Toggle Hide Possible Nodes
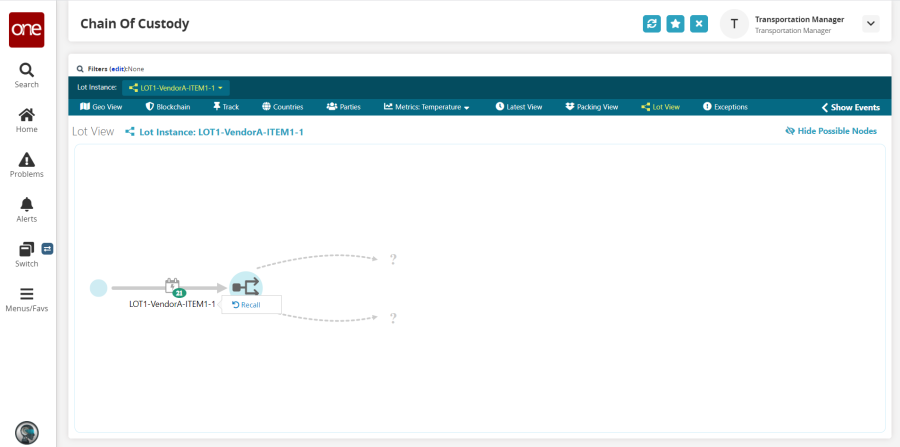The image size is (900, 447). click(x=831, y=131)
